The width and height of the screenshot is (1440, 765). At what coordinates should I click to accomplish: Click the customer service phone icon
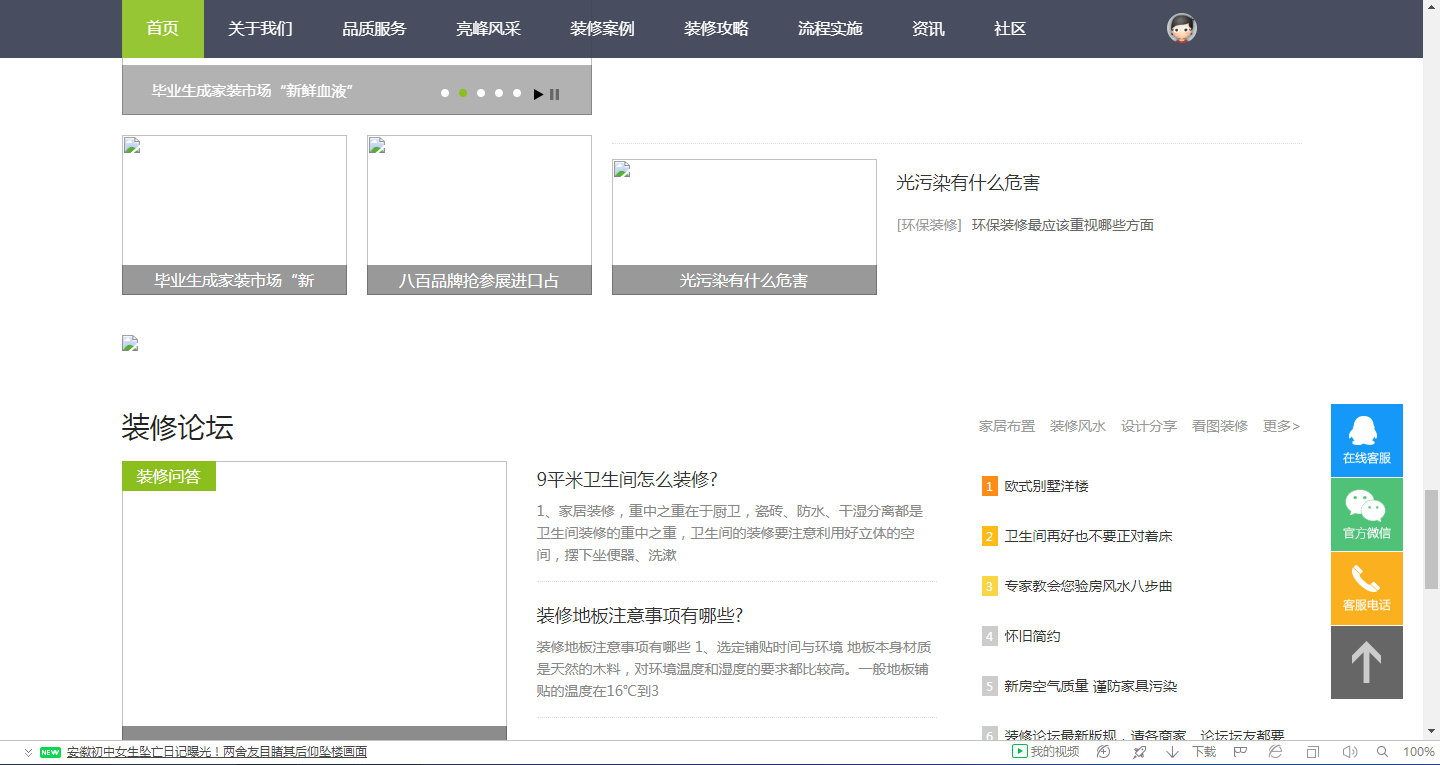pos(1366,588)
